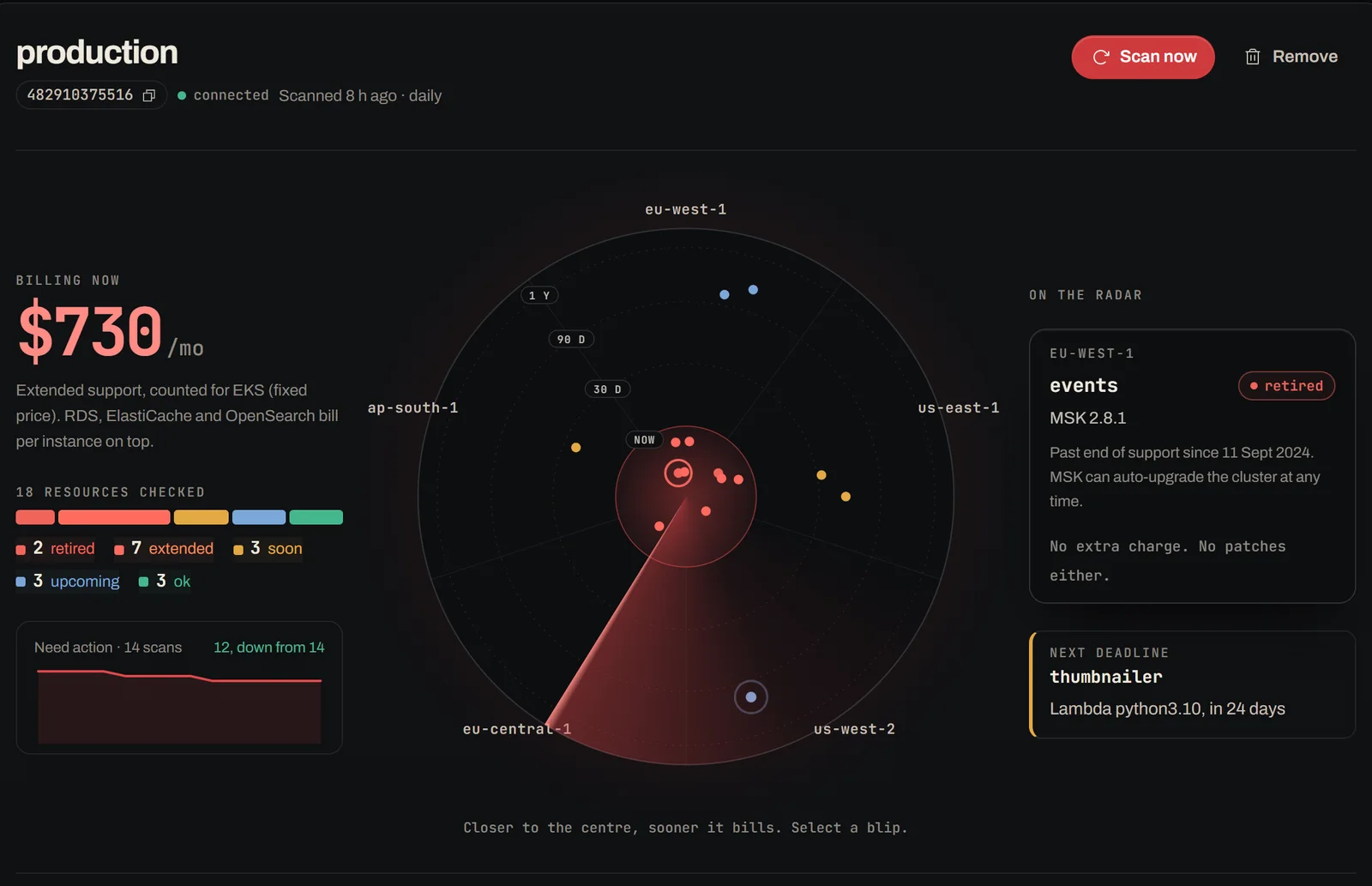Click 'Lambda python3.10, in 24 days' text

pyautogui.click(x=1167, y=708)
